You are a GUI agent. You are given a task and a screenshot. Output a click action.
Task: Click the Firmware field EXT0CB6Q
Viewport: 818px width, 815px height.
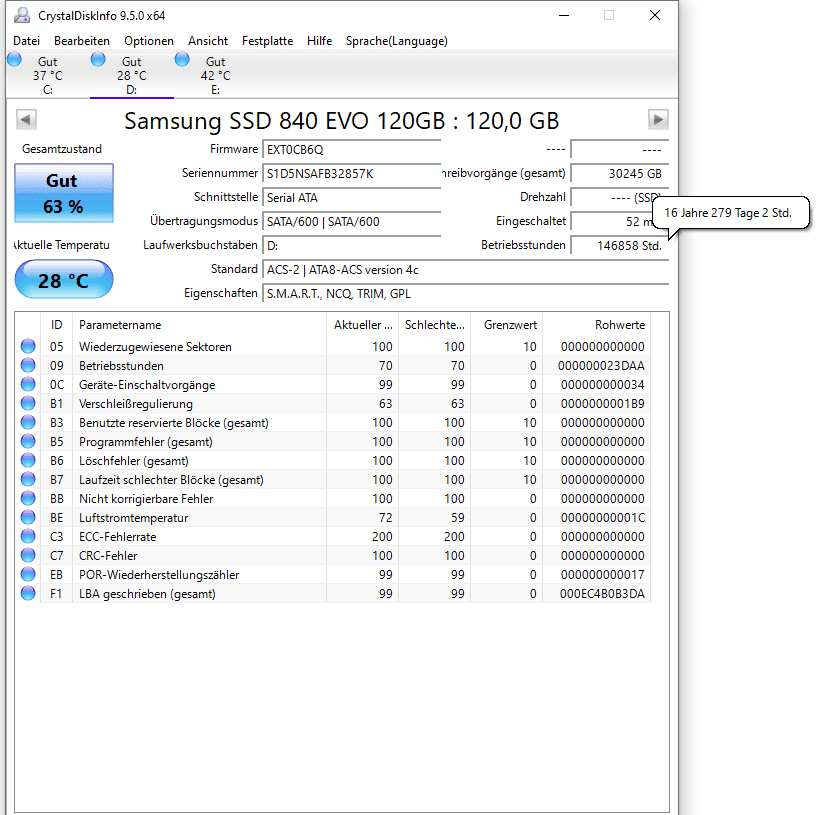point(352,150)
